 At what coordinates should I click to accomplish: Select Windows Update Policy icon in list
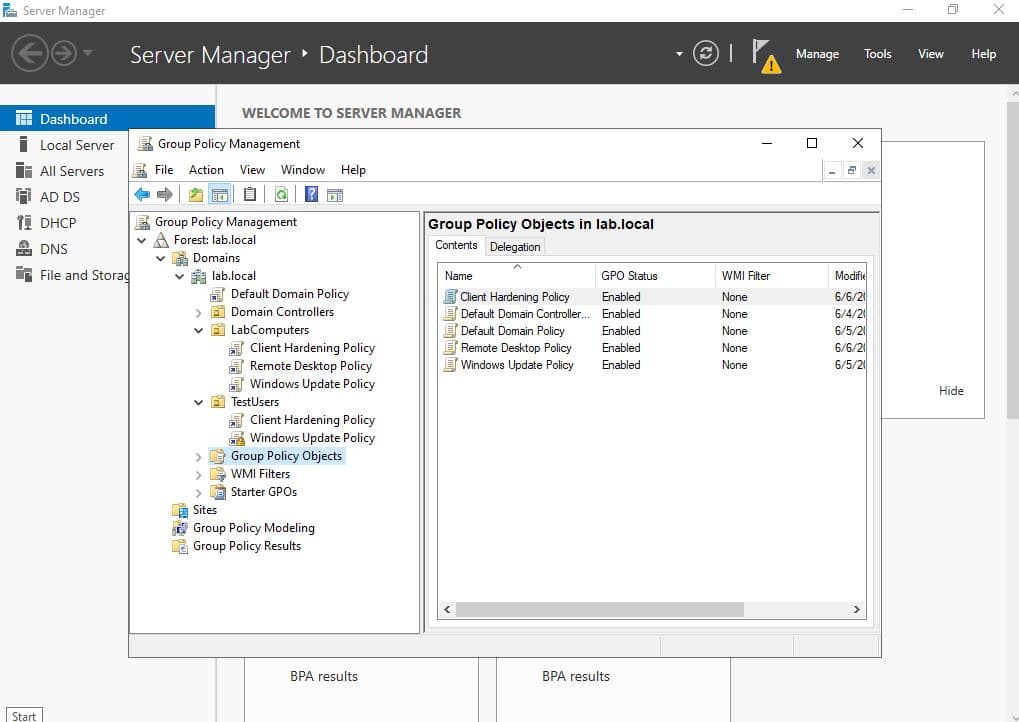450,365
